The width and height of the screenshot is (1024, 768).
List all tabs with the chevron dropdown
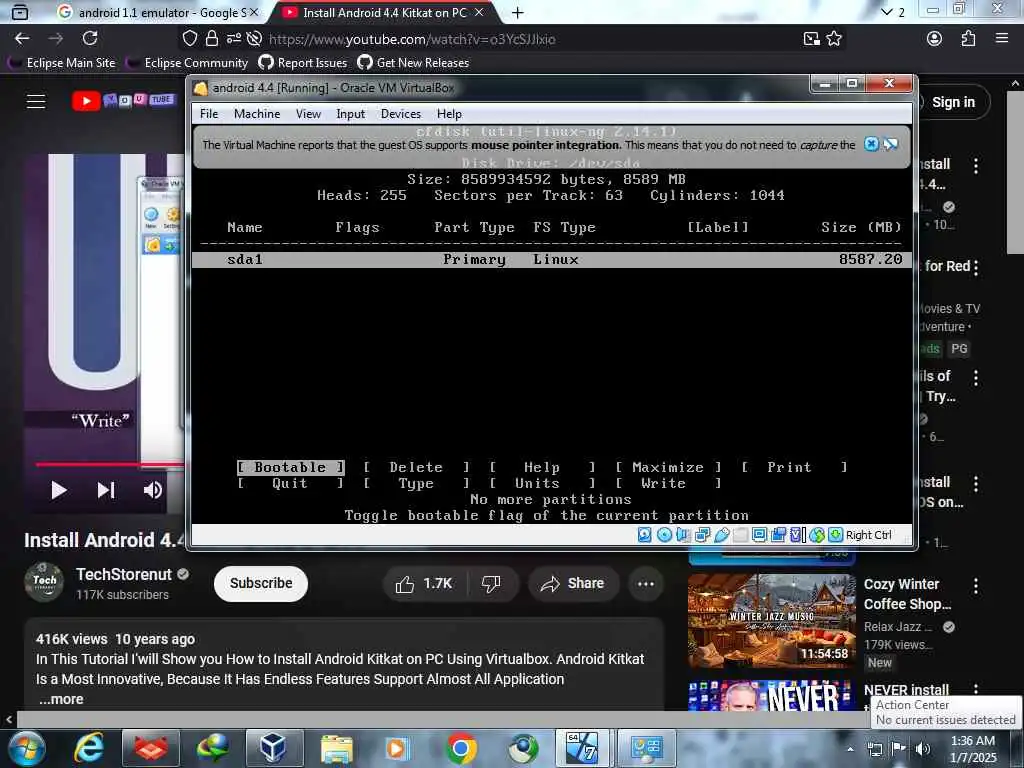click(x=886, y=12)
